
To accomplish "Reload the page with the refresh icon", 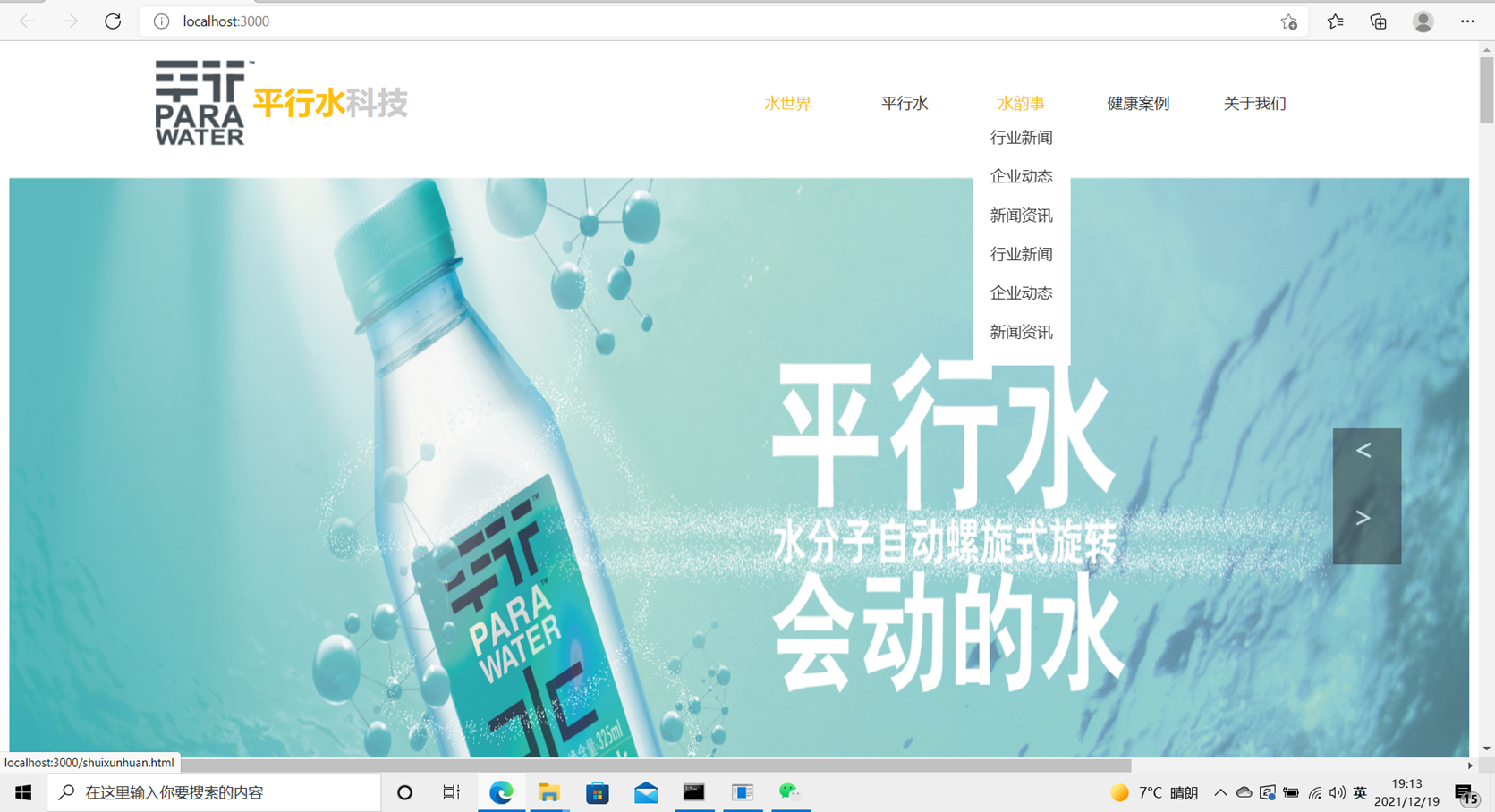I will (x=113, y=21).
